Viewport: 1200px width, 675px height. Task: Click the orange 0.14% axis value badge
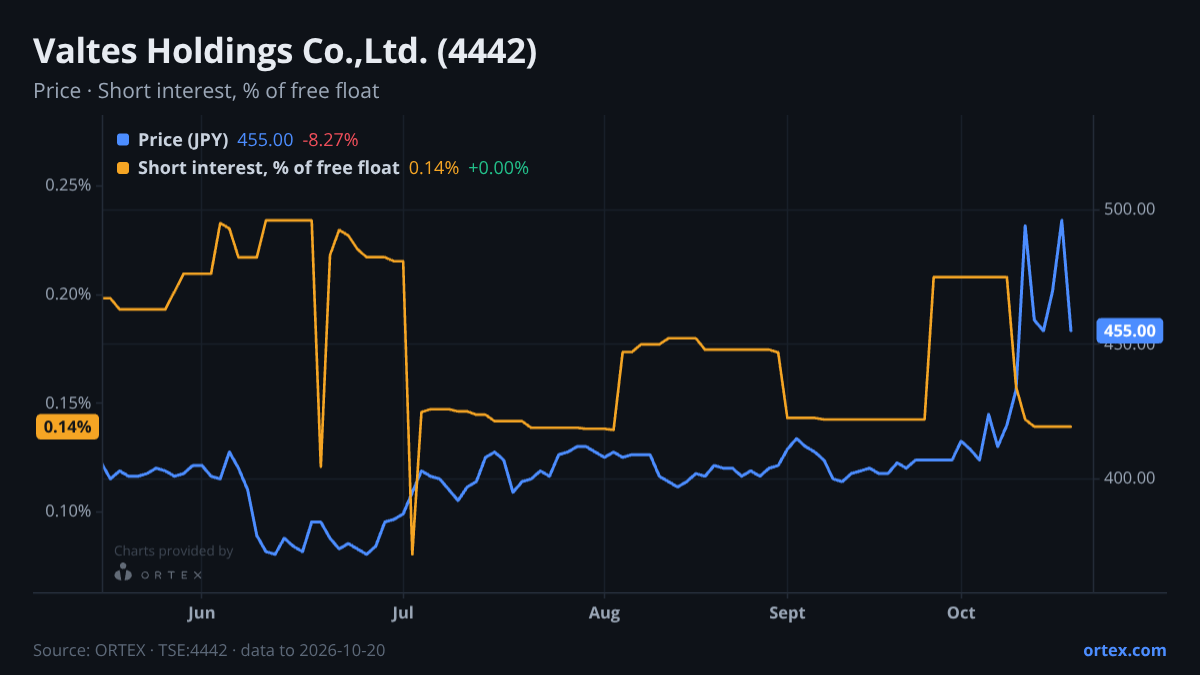68,427
